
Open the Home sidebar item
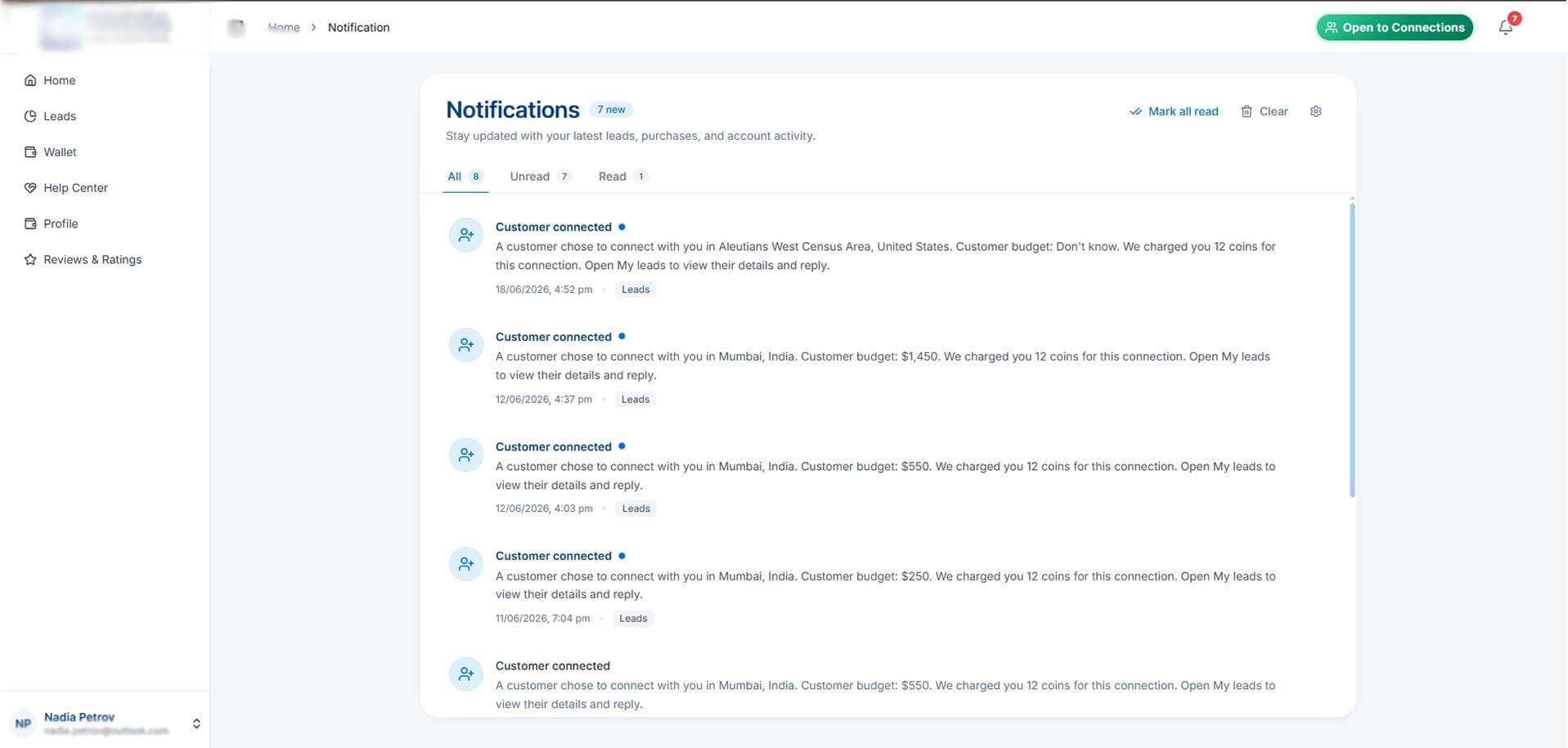click(x=50, y=80)
